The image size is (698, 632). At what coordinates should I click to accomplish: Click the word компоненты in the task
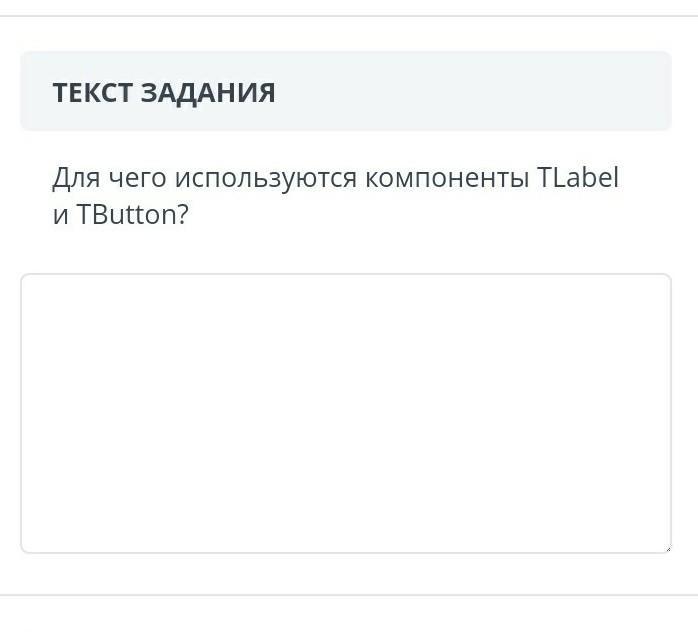(447, 178)
